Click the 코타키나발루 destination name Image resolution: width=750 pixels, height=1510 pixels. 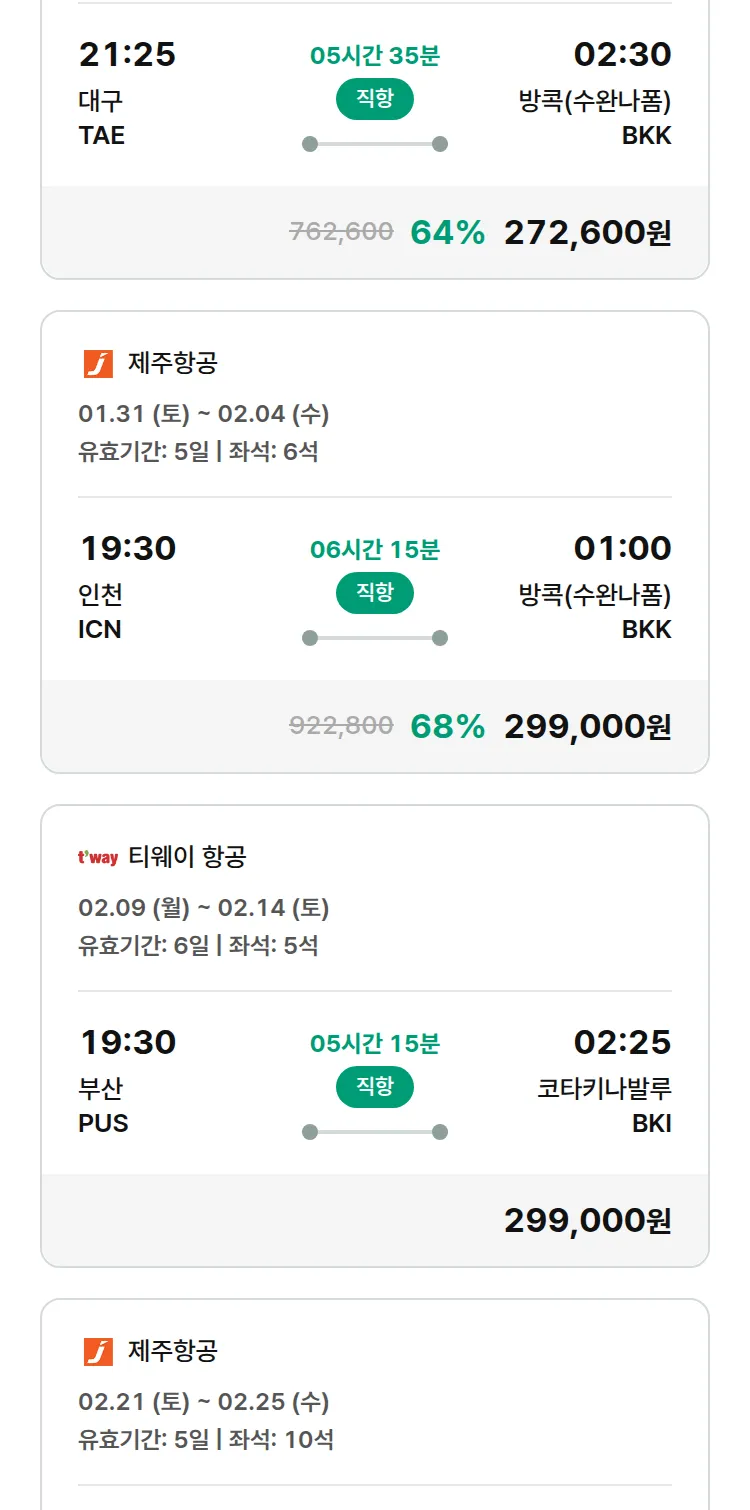(x=604, y=1089)
